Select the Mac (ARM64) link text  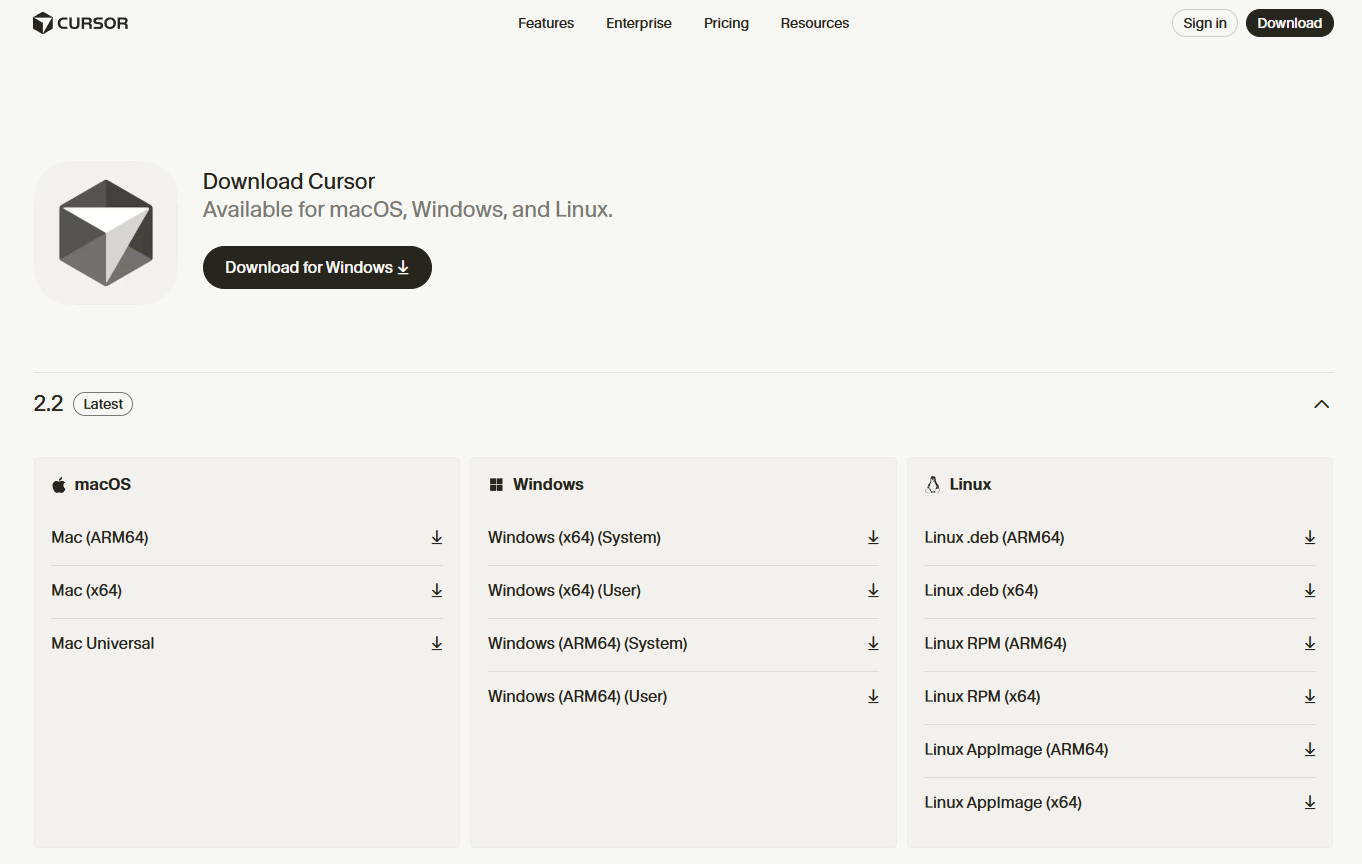pyautogui.click(x=100, y=538)
